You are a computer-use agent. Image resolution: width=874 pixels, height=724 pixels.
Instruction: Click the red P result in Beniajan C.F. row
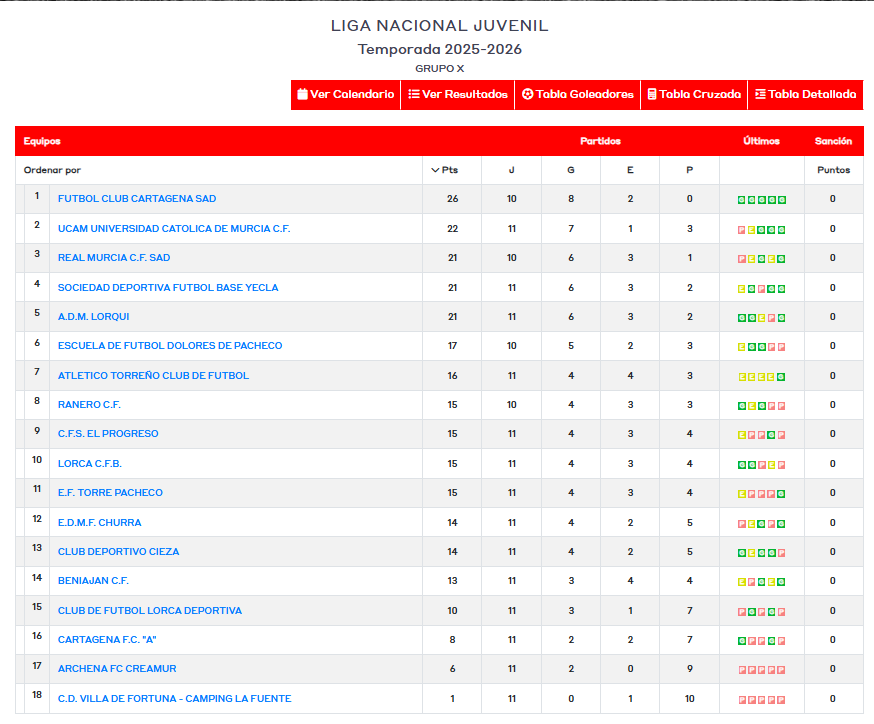751,582
